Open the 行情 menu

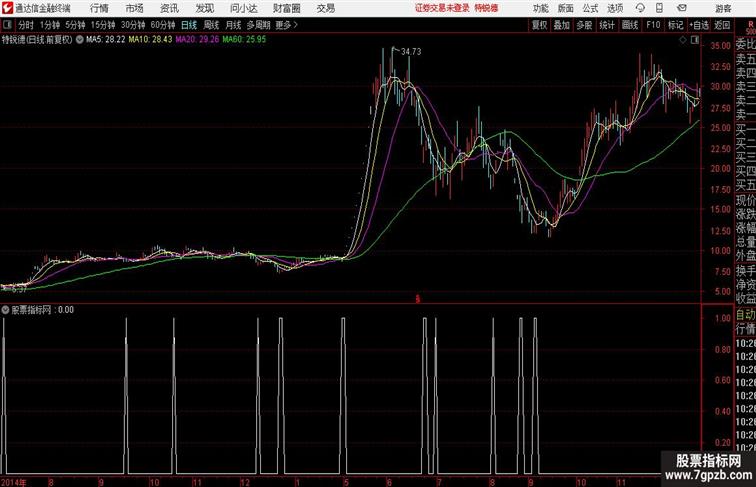tap(99, 8)
